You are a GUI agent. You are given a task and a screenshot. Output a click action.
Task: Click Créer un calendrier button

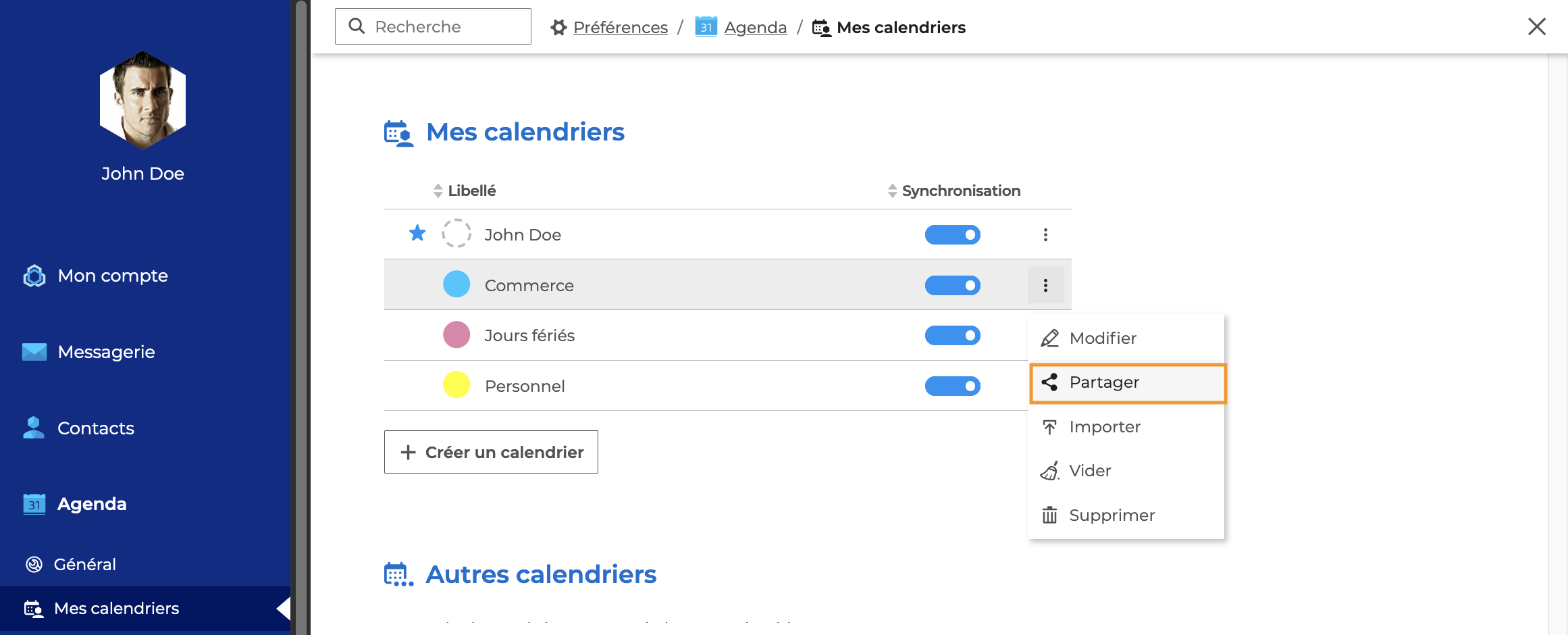click(491, 452)
